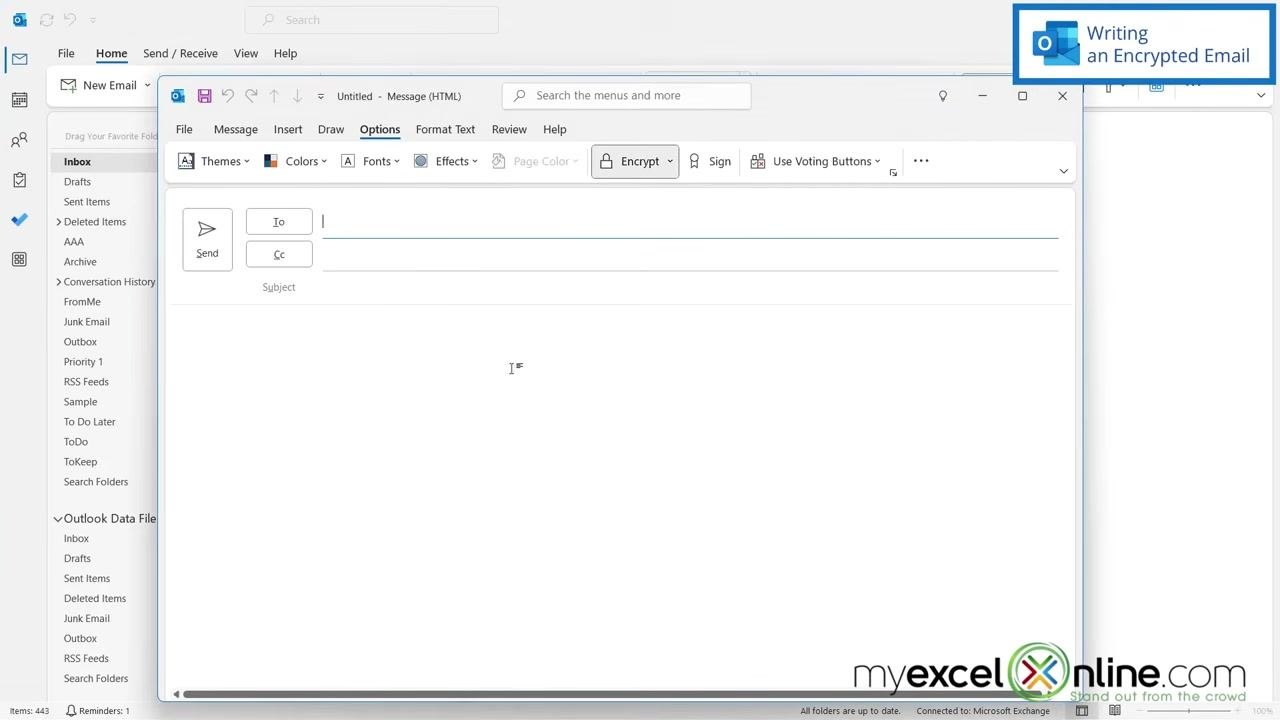
Task: Open Message tab in message window
Action: (235, 129)
